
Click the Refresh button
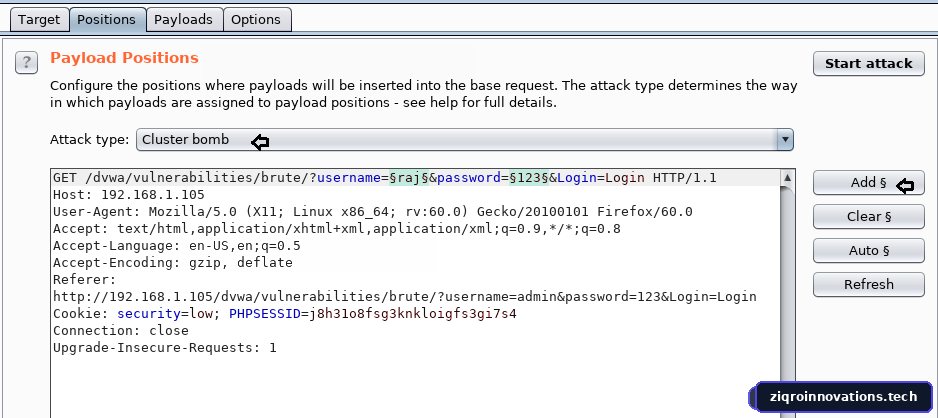coord(869,284)
